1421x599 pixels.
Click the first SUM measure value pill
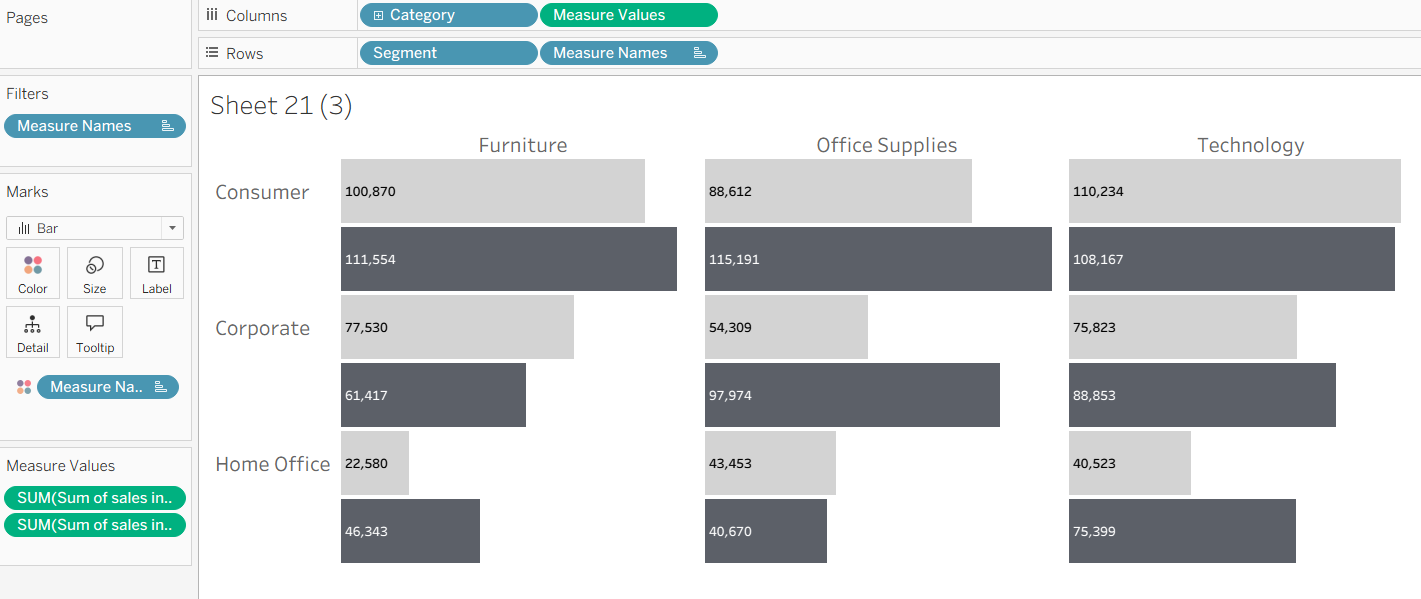point(95,498)
